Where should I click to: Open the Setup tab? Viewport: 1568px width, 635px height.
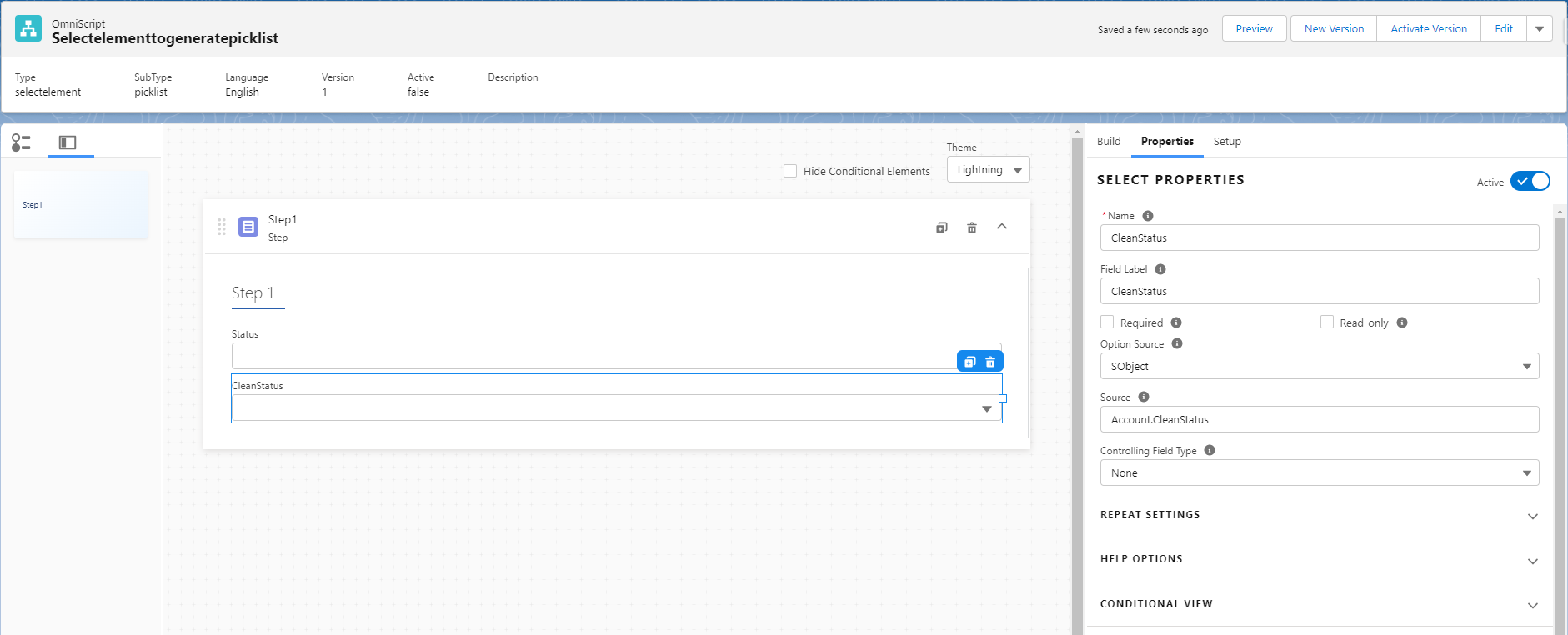coord(1226,142)
